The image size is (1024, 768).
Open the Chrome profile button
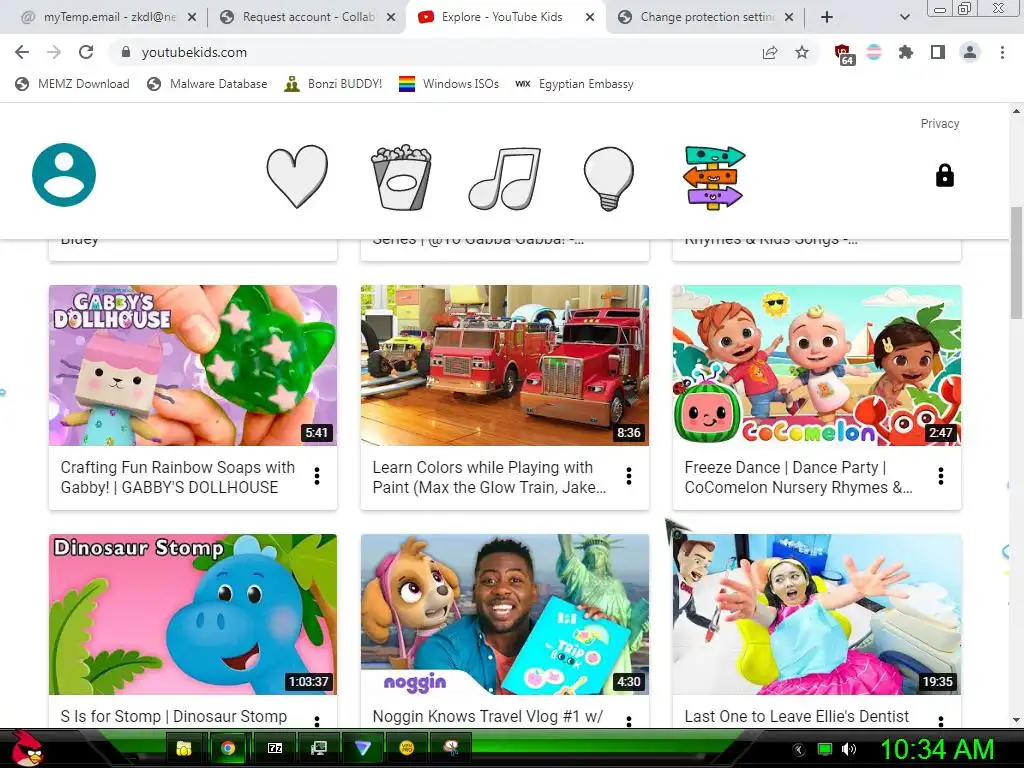[x=970, y=52]
